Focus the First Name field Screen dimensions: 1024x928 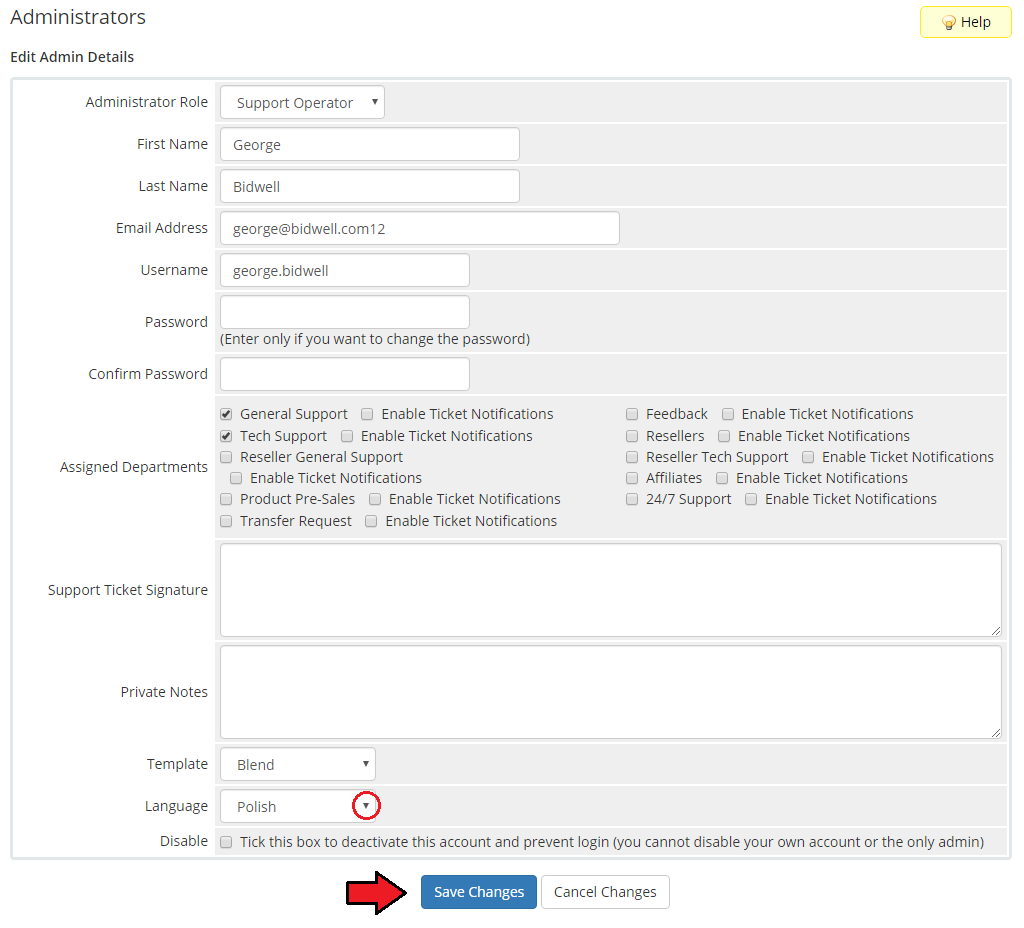click(369, 144)
